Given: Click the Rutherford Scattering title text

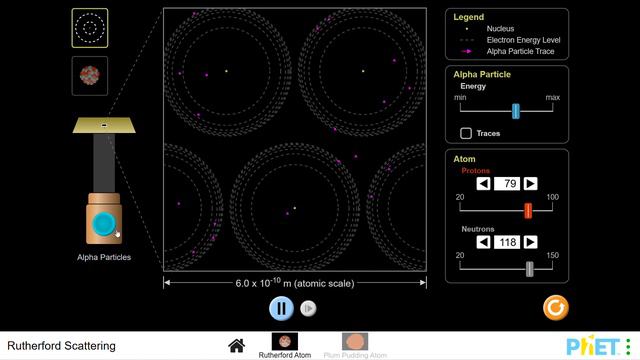Looking at the screenshot, I should (61, 346).
